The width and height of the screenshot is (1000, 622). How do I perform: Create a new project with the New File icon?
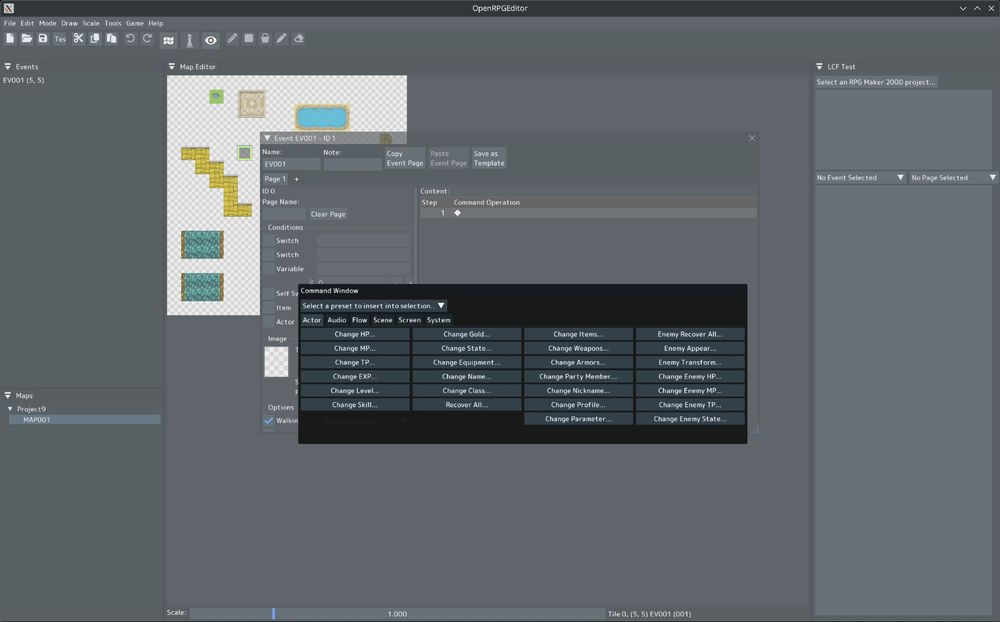click(x=10, y=39)
